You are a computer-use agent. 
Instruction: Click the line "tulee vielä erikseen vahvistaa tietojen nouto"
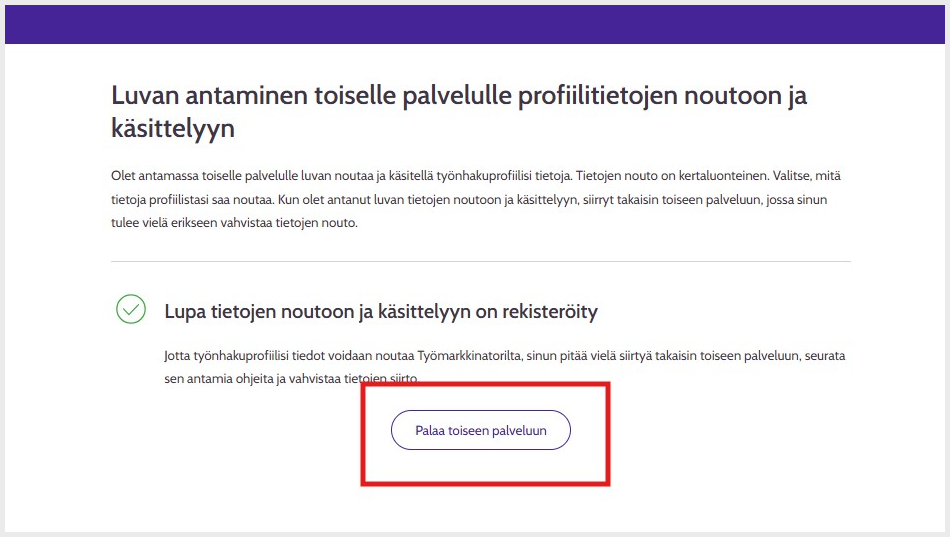(x=234, y=223)
